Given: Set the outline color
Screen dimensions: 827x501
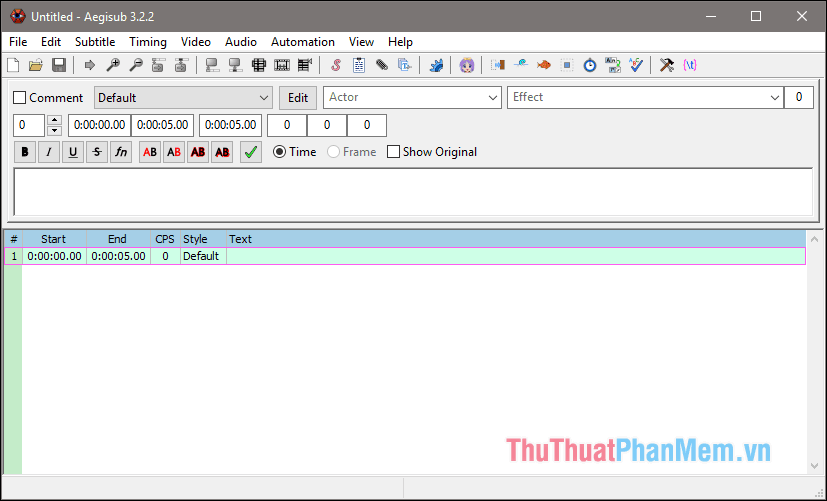Looking at the screenshot, I should point(198,152).
